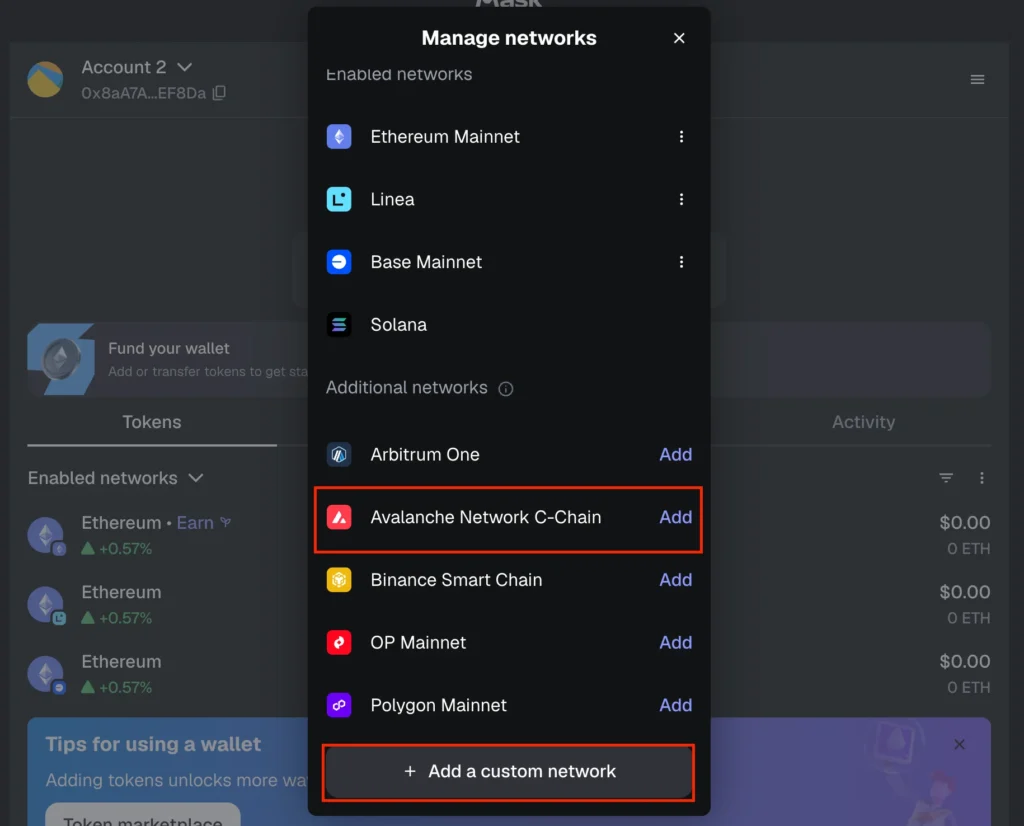This screenshot has width=1024, height=826.
Task: Open token list three-dot options menu
Action: pos(982,479)
